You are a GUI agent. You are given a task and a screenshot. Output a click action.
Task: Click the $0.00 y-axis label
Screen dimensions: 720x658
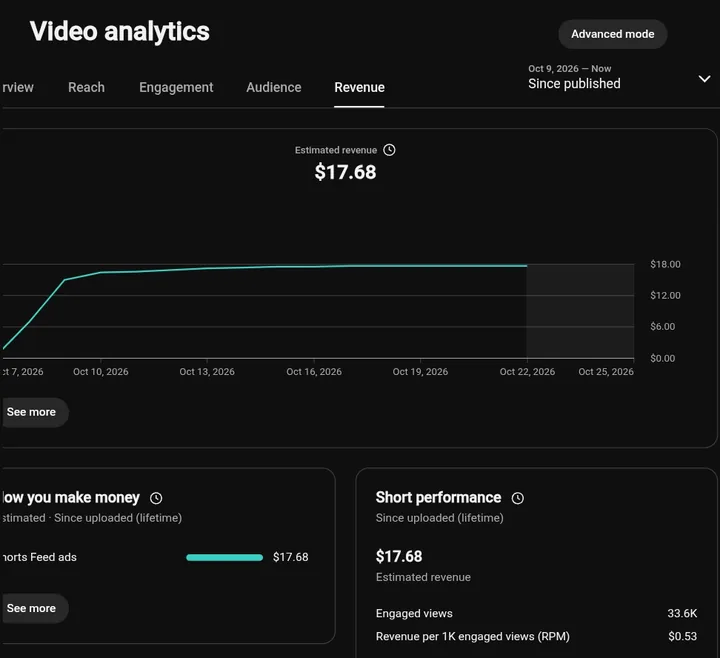pyautogui.click(x=663, y=358)
